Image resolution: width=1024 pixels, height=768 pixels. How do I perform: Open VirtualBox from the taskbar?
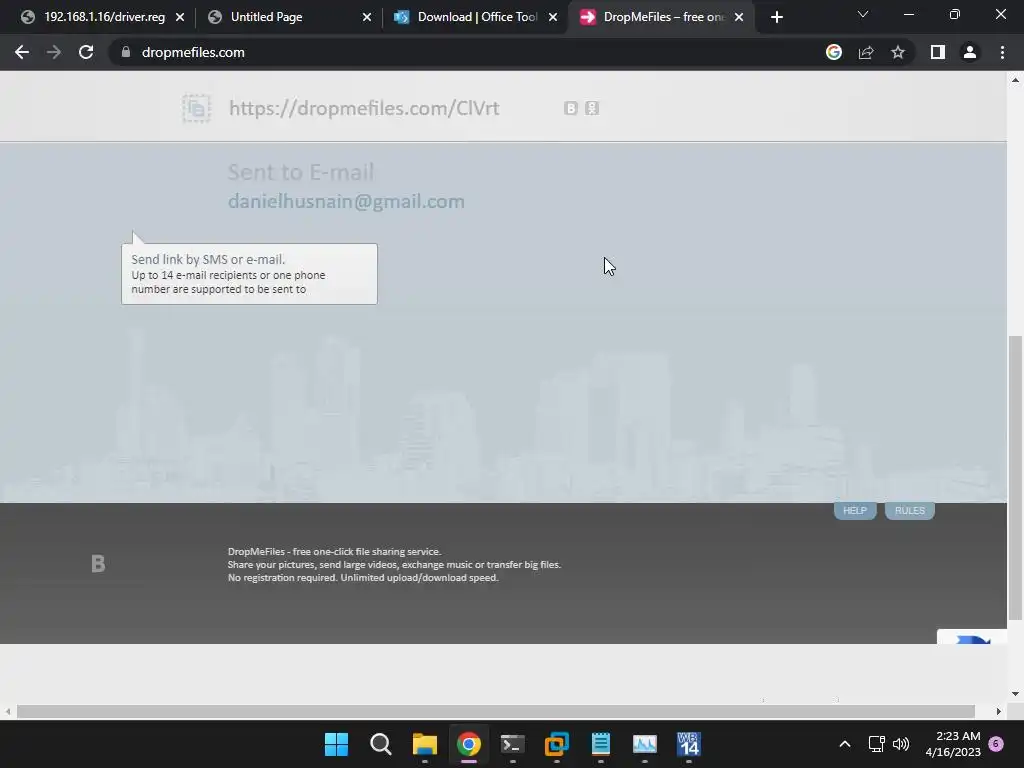pos(556,744)
